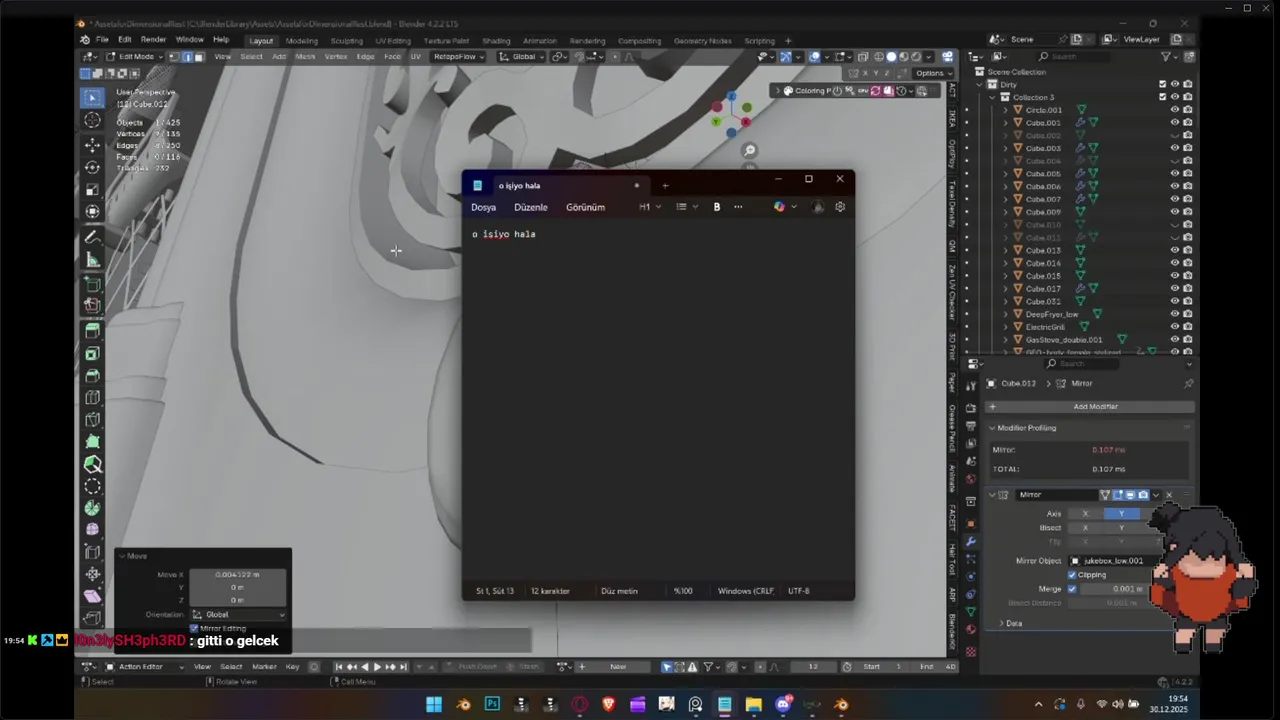1280x720 pixels.
Task: Switch to face select mode
Action: [x=199, y=56]
